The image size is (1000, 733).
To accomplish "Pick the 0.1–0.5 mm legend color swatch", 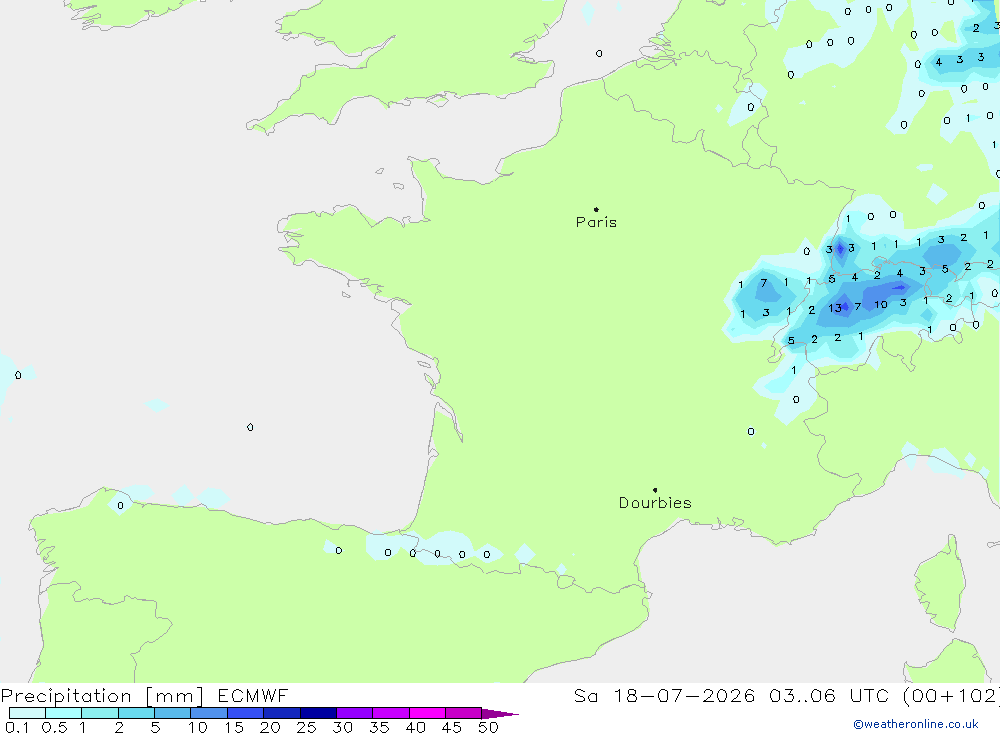I will coord(27,713).
